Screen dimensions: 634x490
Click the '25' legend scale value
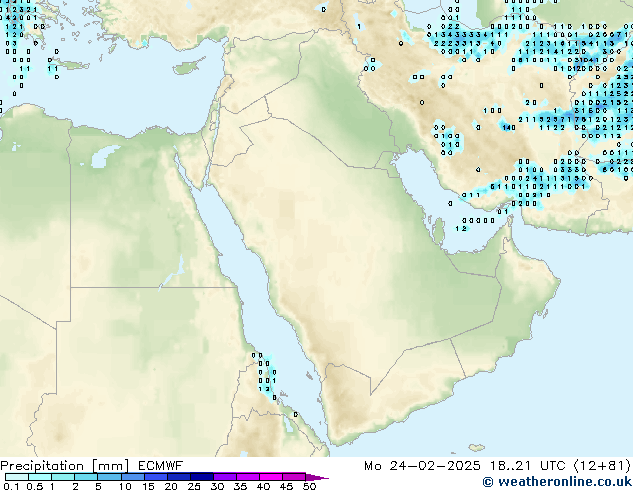pos(194,486)
